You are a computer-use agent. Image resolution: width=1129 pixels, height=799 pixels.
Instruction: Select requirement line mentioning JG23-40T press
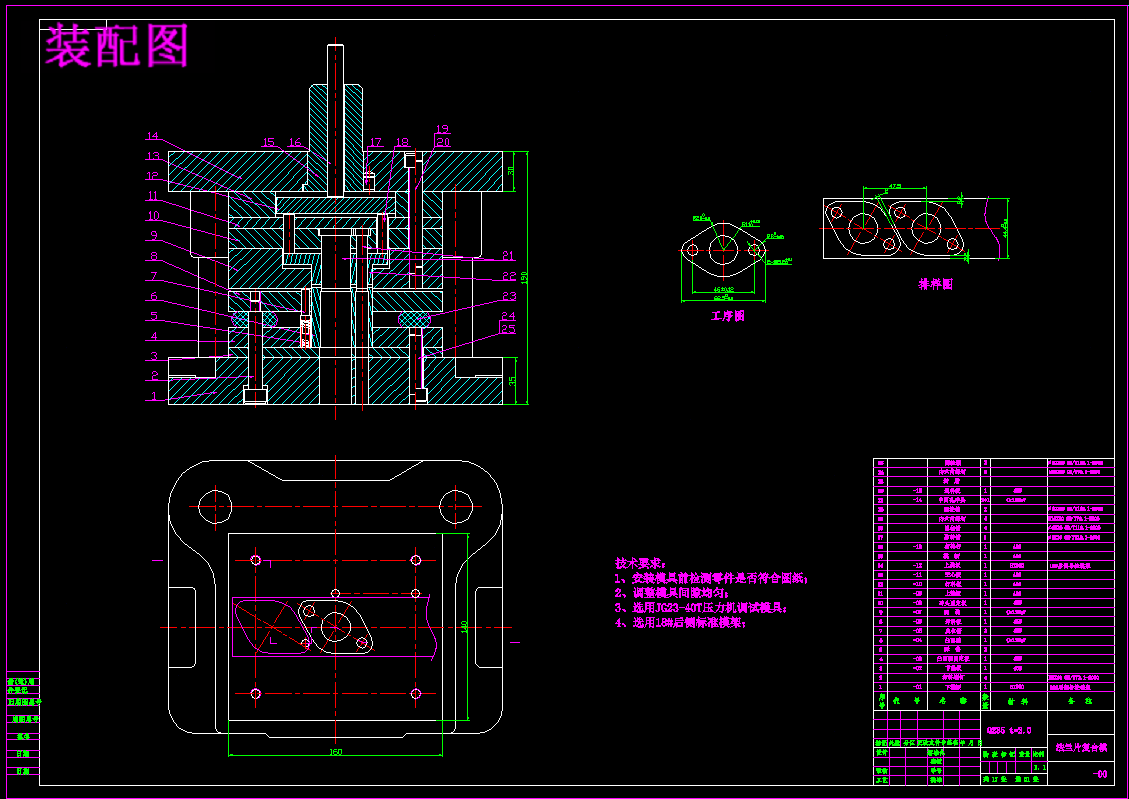coord(701,608)
